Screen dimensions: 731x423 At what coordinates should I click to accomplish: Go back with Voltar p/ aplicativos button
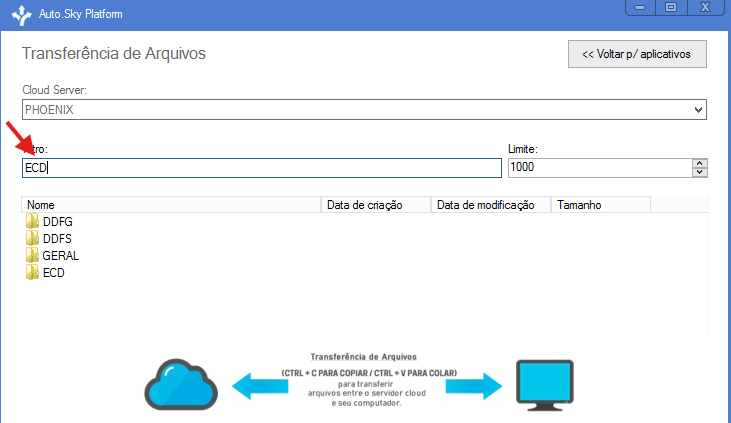637,54
